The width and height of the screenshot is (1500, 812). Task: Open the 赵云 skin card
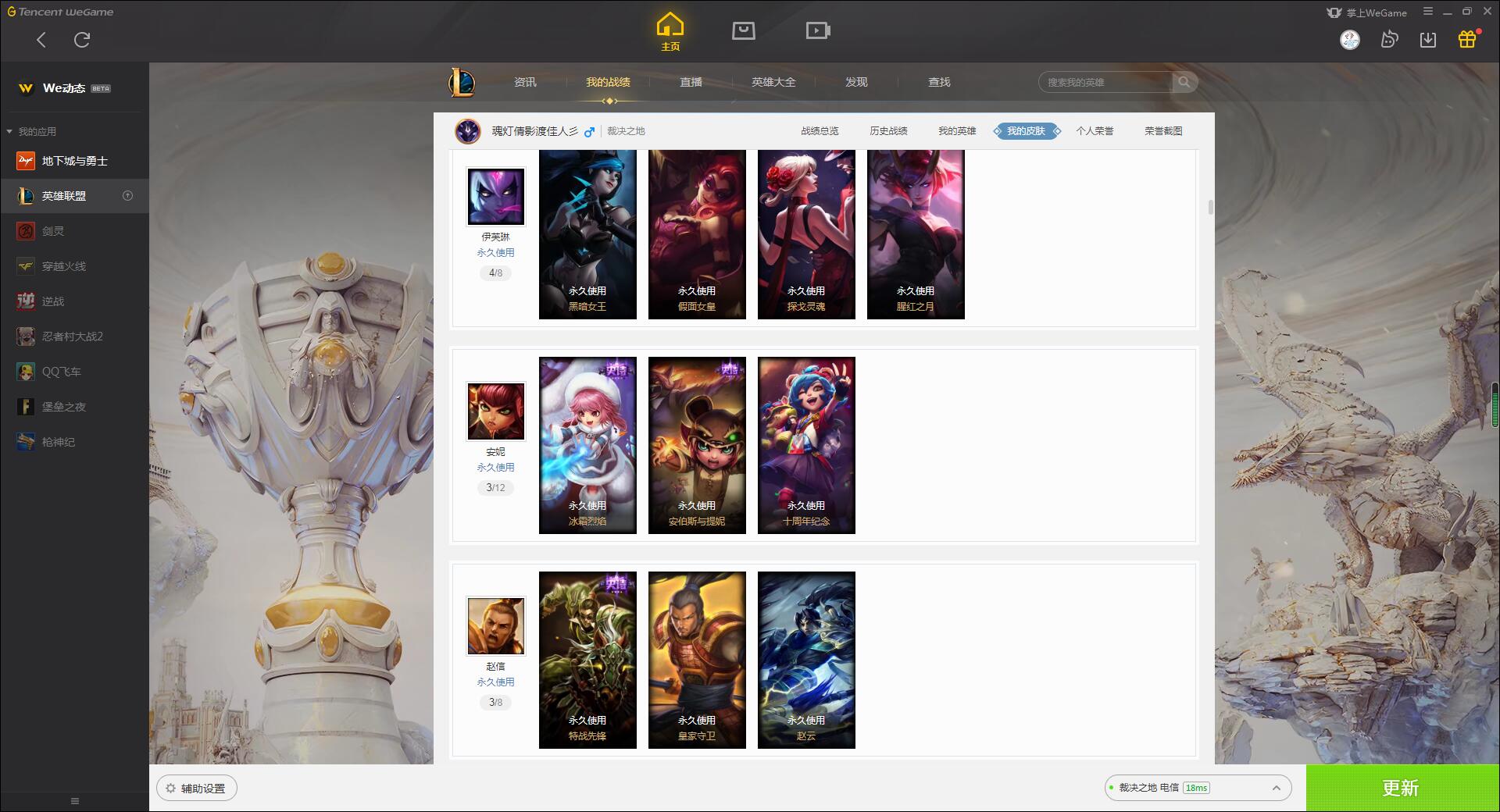(806, 660)
